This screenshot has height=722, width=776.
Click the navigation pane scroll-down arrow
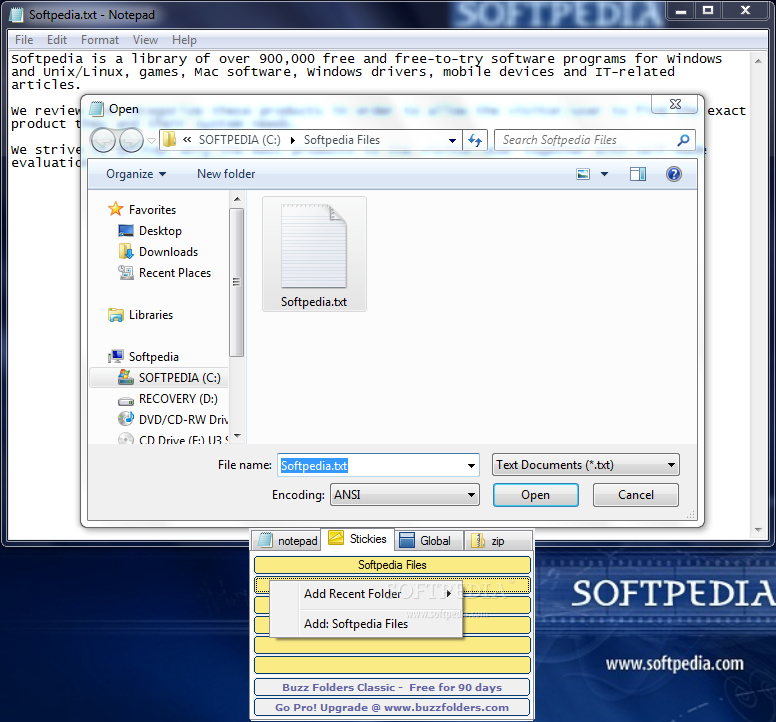click(x=237, y=436)
